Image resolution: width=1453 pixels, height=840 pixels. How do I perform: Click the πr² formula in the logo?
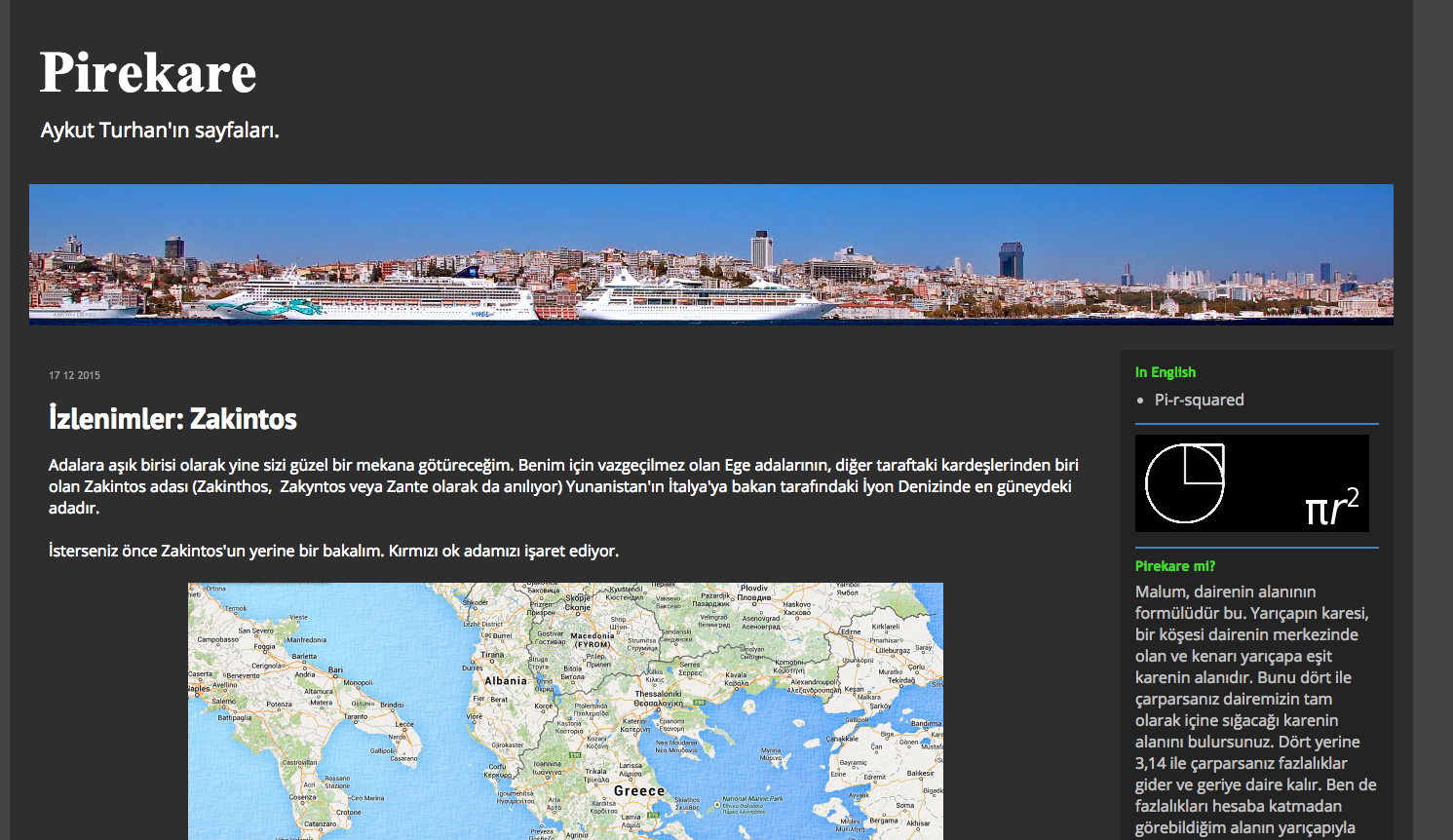pos(1331,506)
